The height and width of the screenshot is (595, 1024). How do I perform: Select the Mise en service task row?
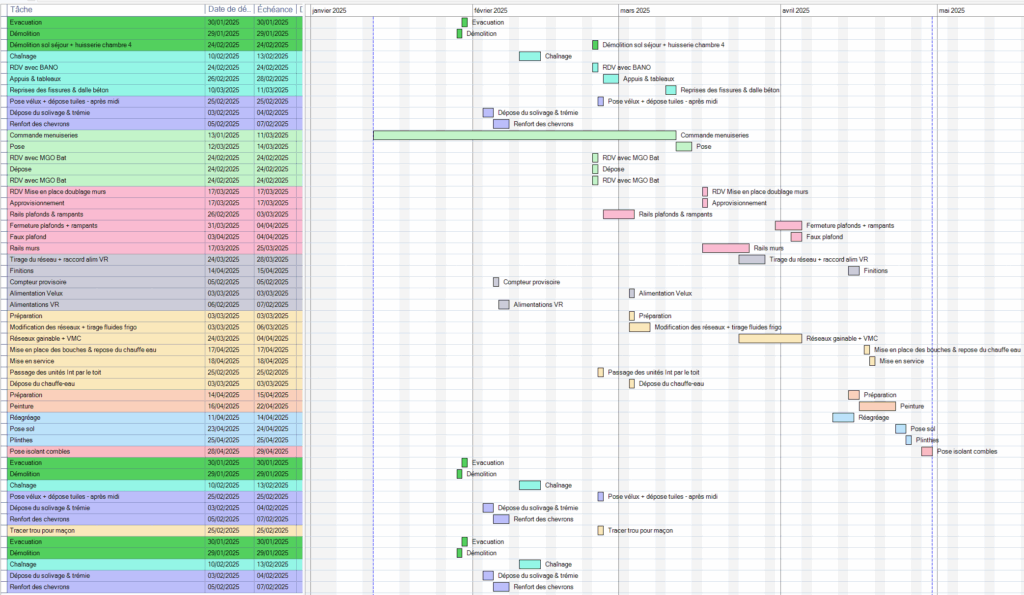point(155,361)
